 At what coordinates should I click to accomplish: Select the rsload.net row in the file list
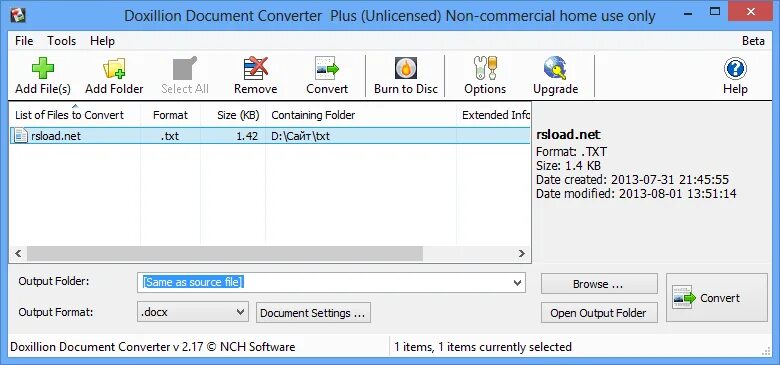(x=270, y=136)
